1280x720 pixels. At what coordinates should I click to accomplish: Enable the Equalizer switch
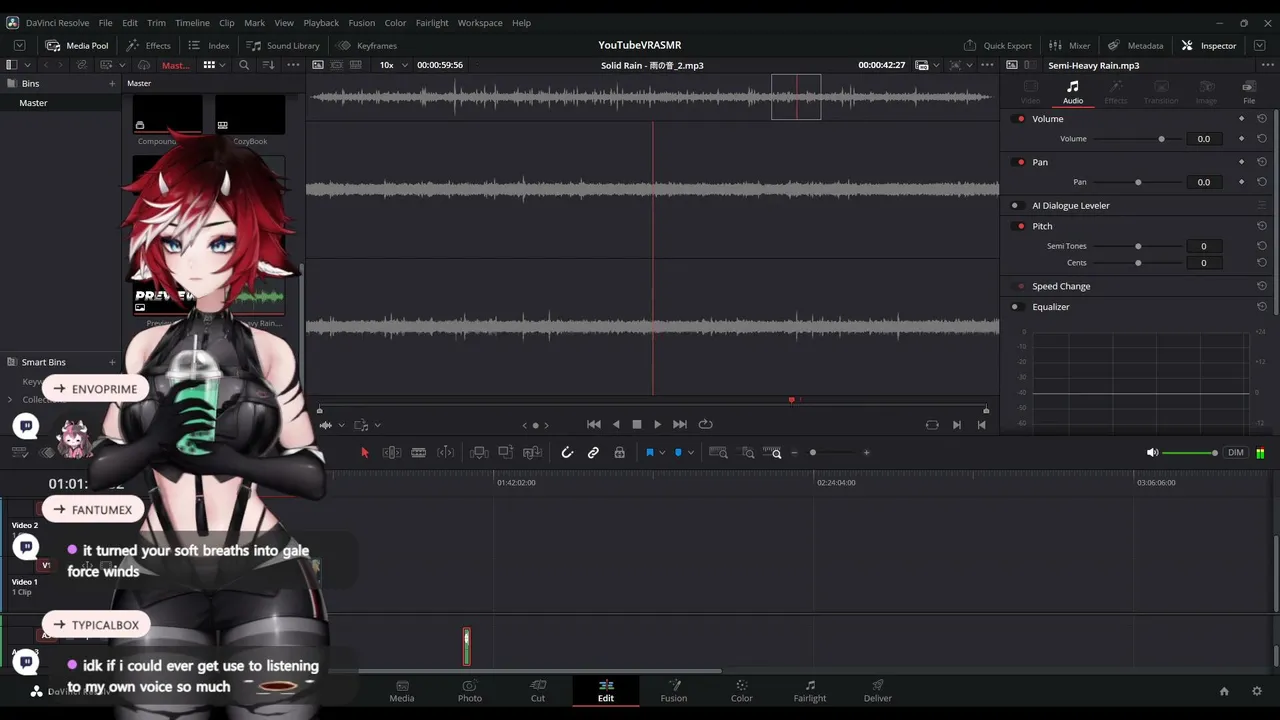click(1016, 307)
